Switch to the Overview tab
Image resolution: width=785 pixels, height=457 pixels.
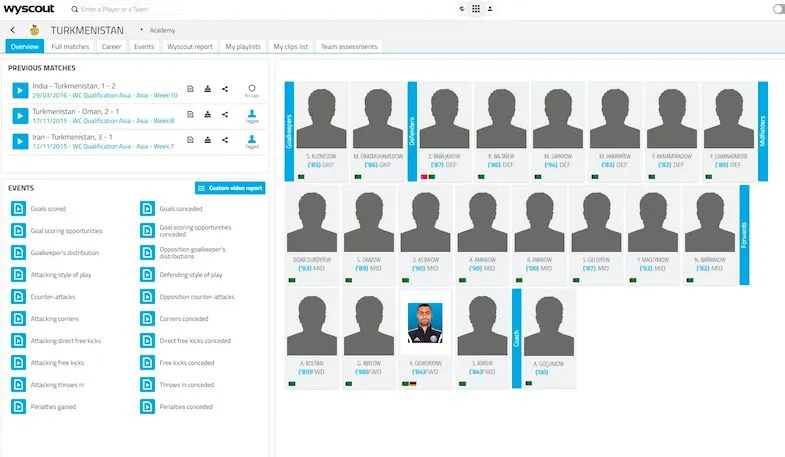(x=25, y=47)
